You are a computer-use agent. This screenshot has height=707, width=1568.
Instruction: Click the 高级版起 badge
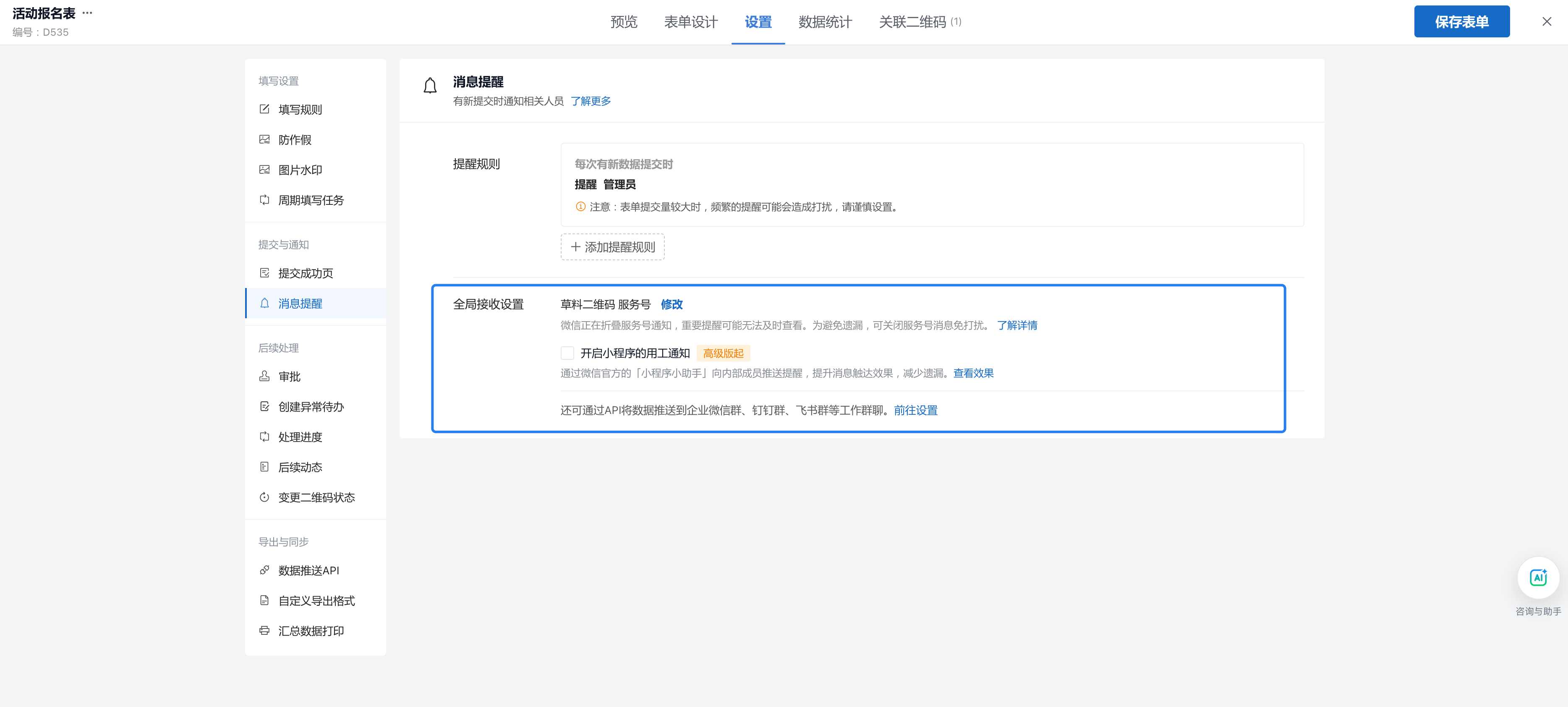pos(723,353)
